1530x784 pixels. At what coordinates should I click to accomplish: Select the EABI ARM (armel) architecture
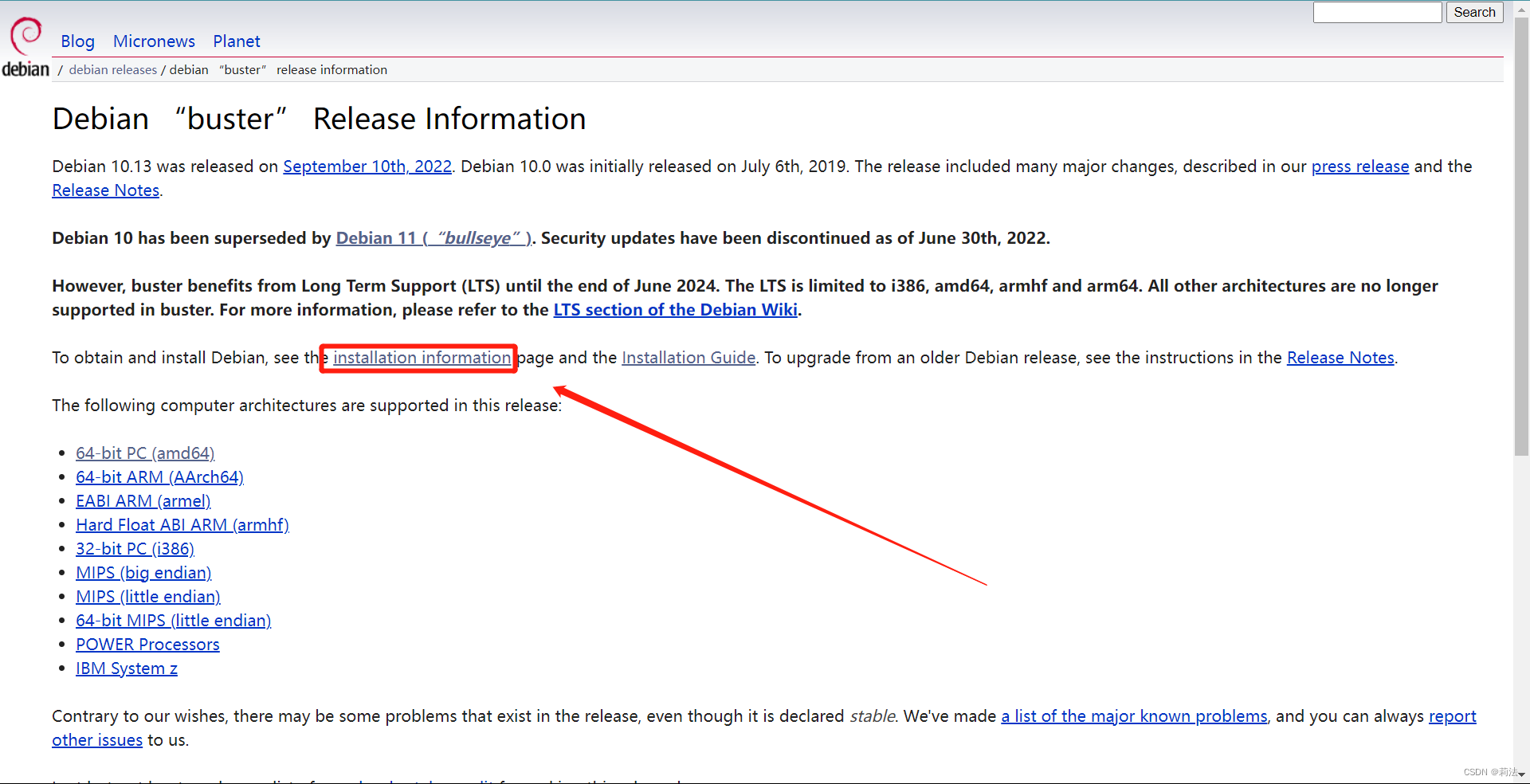tap(143, 501)
